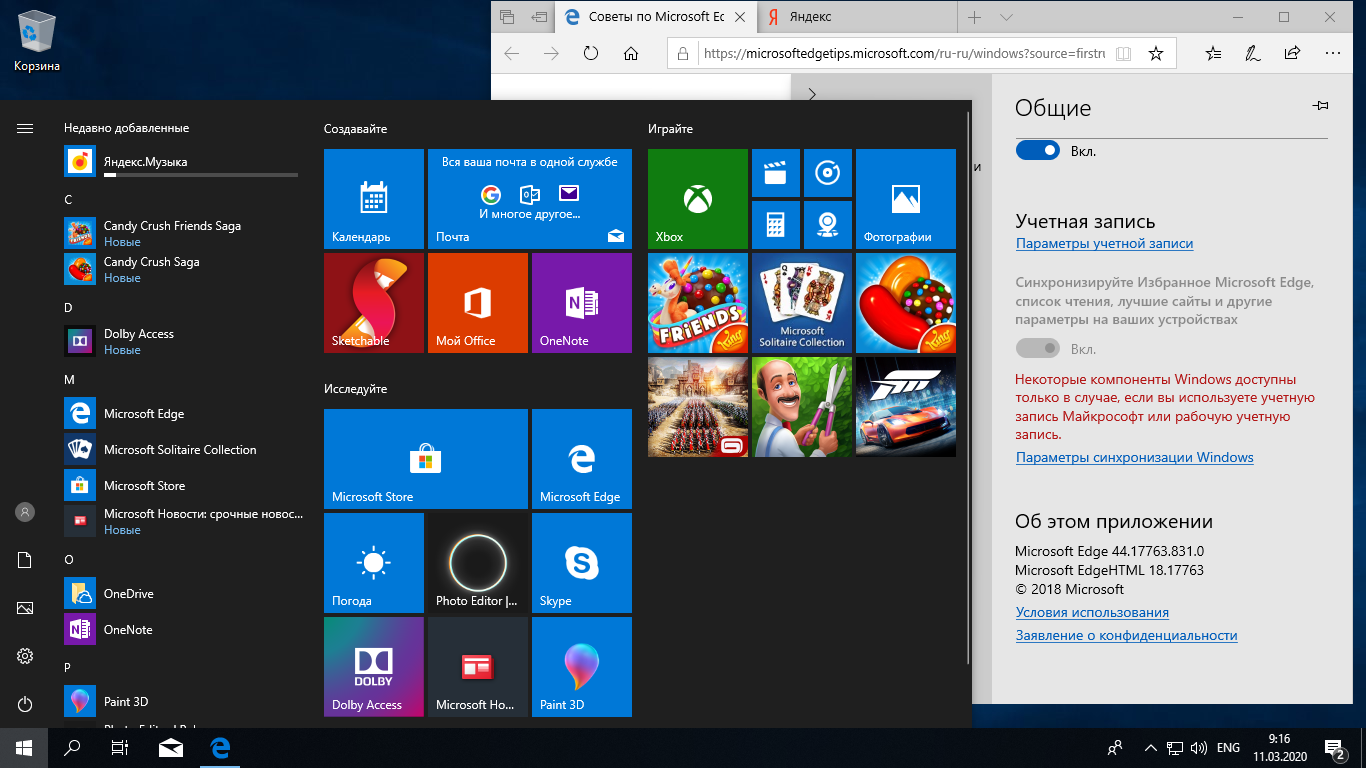
Task: Show hidden tray icons chevron
Action: pyautogui.click(x=1150, y=747)
